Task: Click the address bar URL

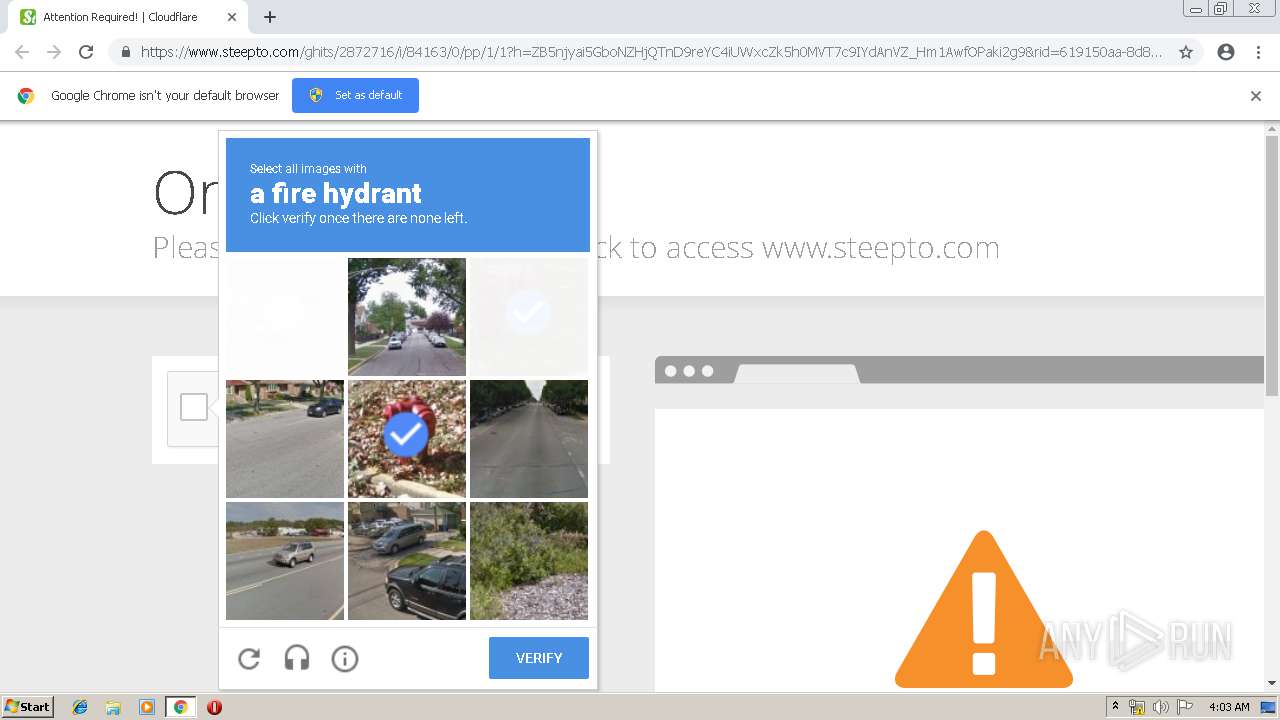Action: coord(651,52)
